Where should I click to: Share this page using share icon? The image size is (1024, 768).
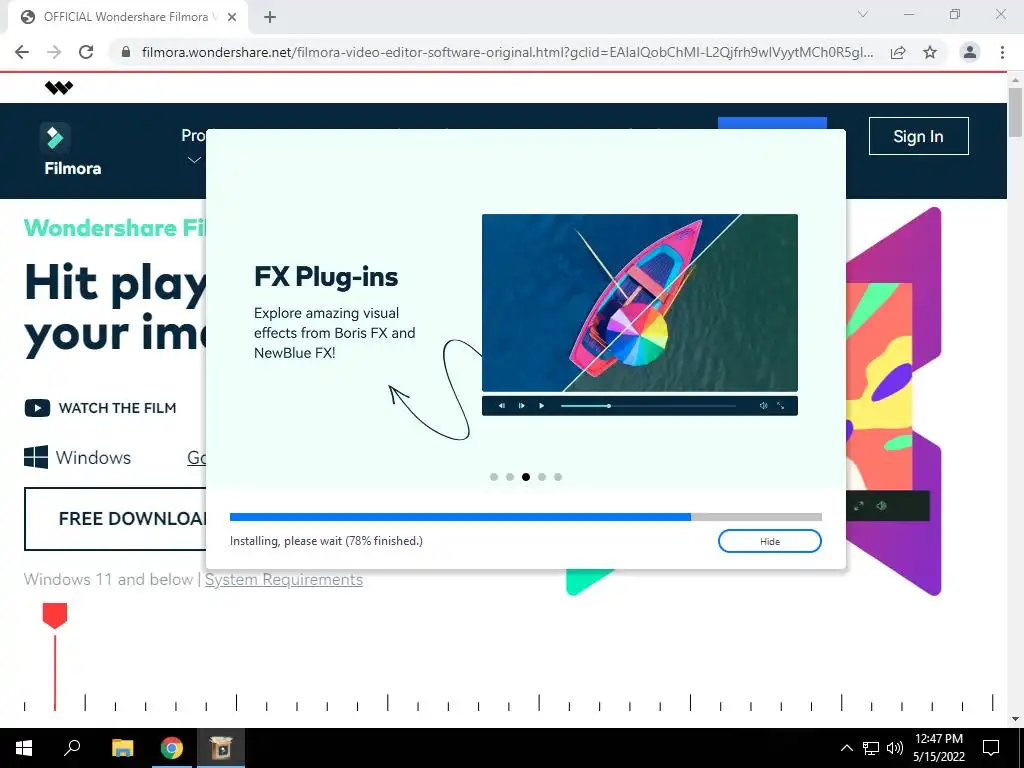[x=898, y=52]
